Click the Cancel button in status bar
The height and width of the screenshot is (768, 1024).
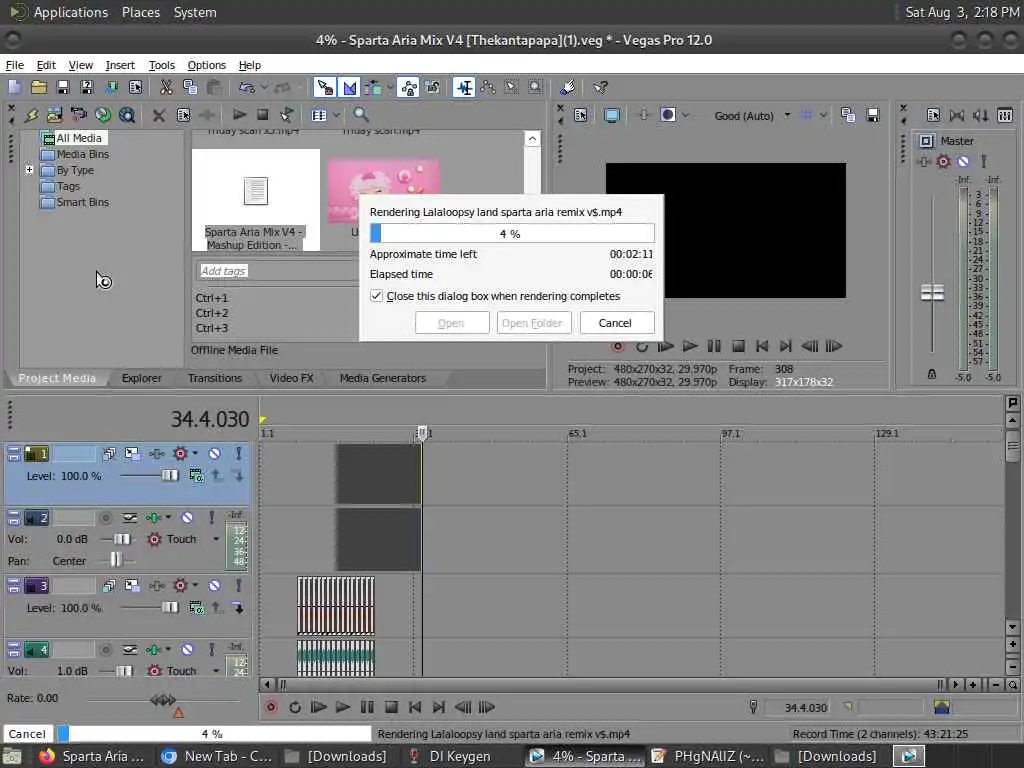[27, 733]
